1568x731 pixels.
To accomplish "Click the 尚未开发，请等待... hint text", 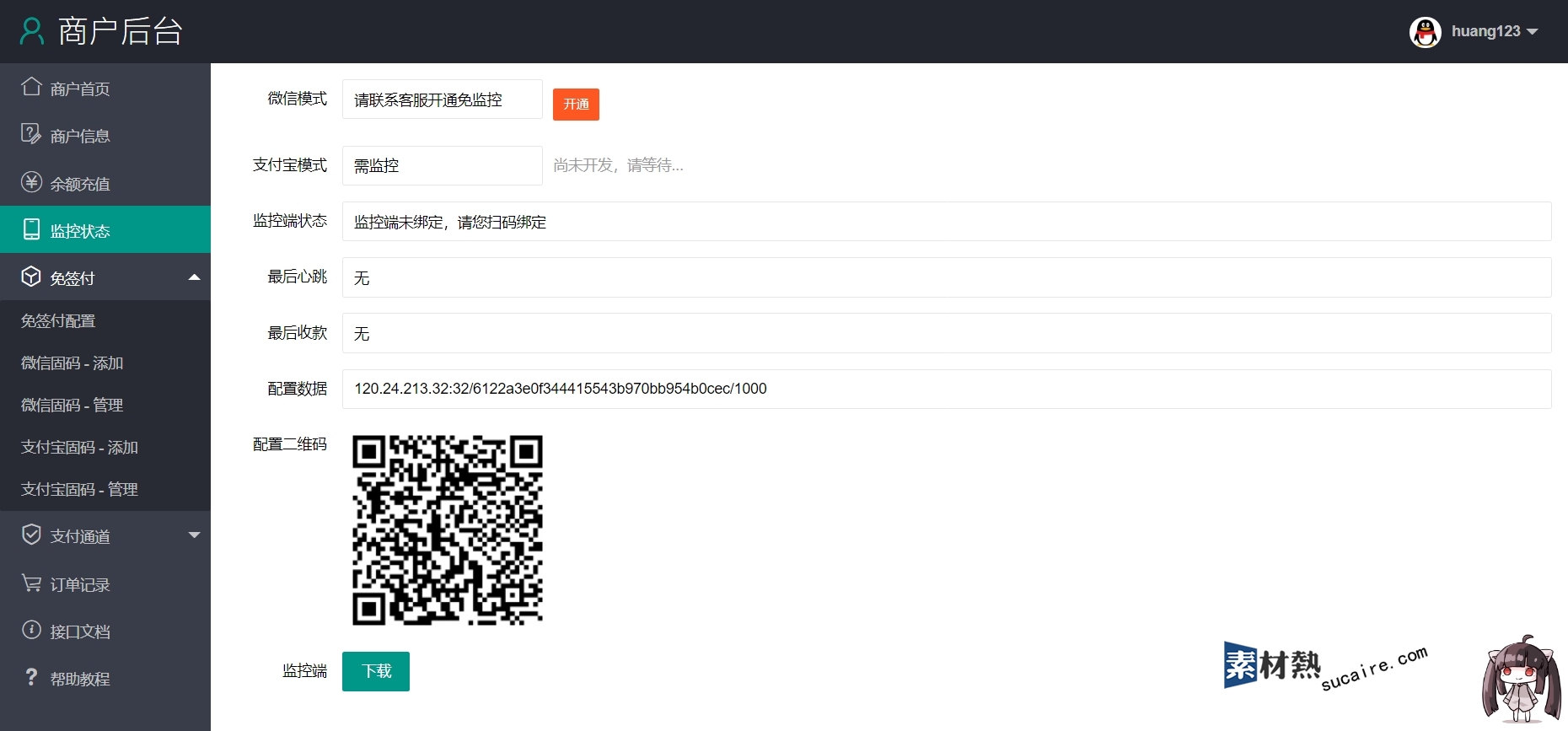I will click(618, 165).
